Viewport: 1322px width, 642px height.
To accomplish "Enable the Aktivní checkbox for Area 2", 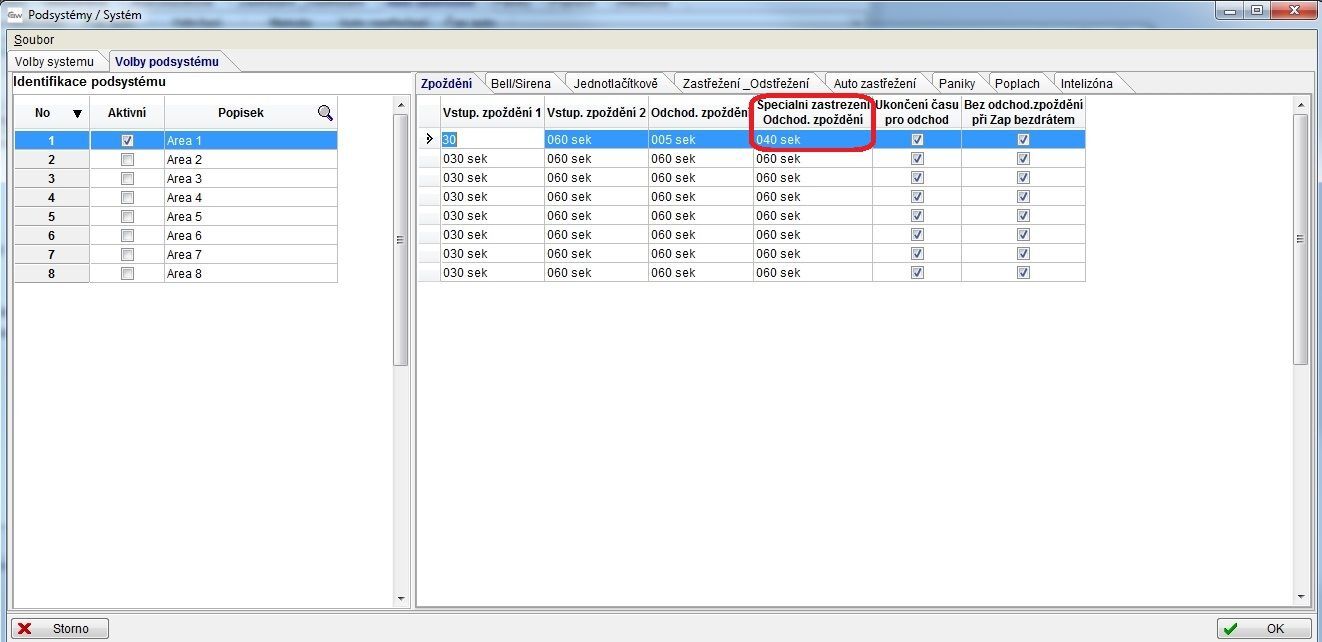I will pyautogui.click(x=127, y=160).
